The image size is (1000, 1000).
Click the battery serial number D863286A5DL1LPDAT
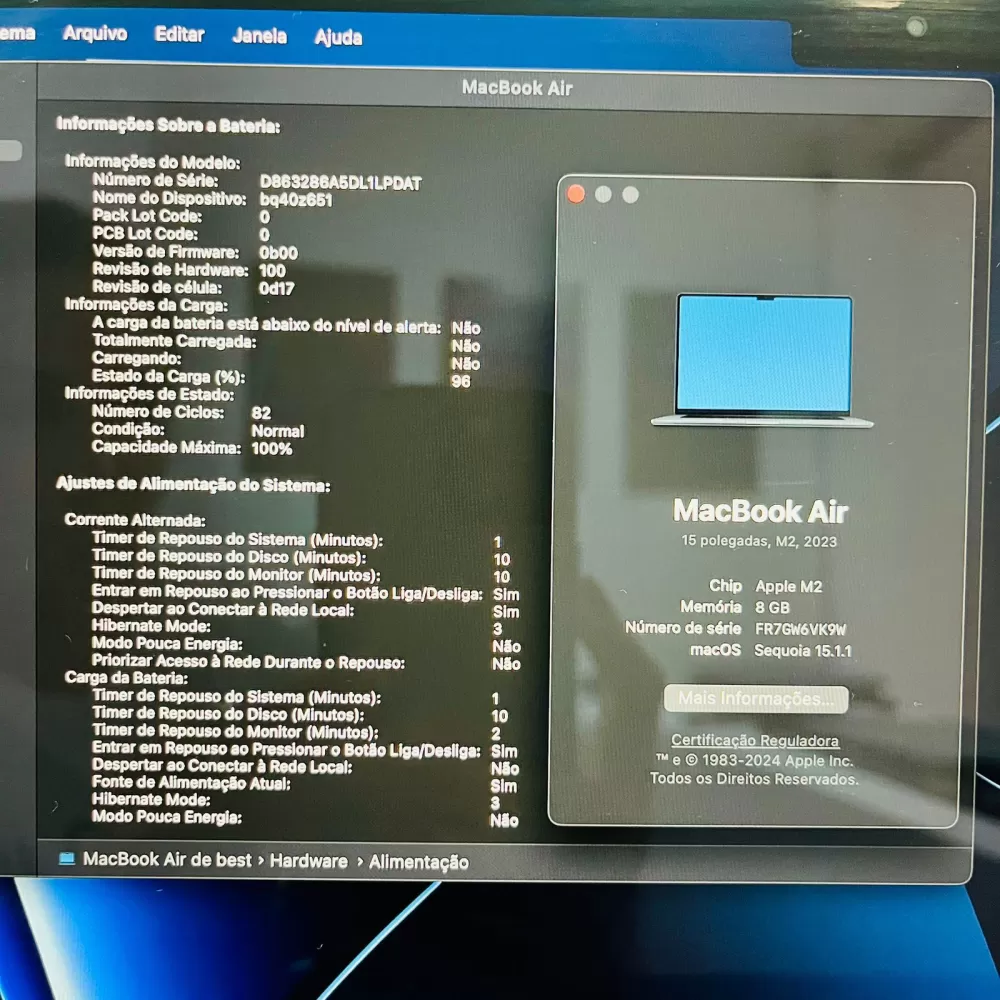(x=341, y=183)
